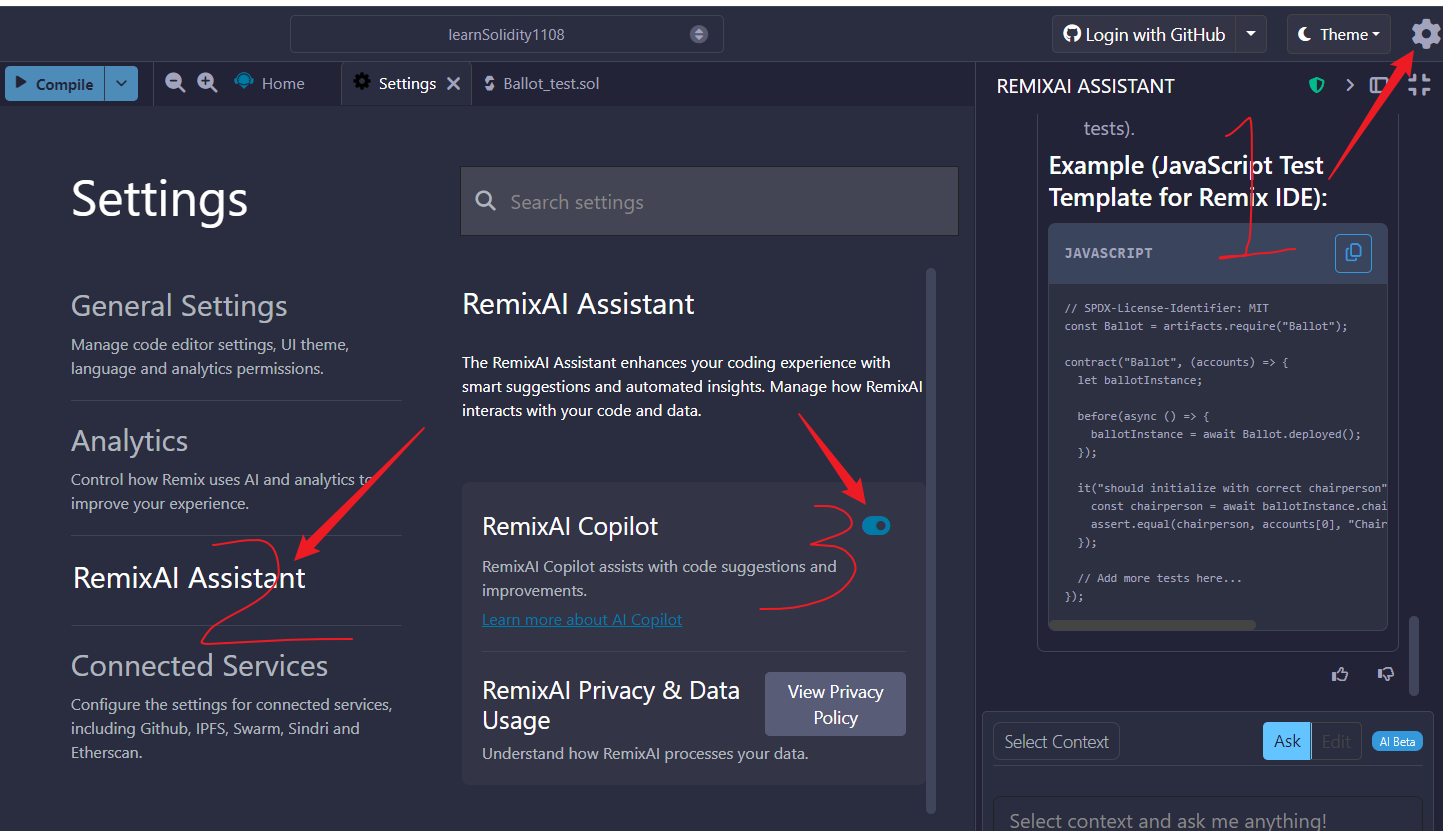Image resolution: width=1443 pixels, height=831 pixels.
Task: Open the Learn more about AI Copilot link
Action: coord(582,620)
